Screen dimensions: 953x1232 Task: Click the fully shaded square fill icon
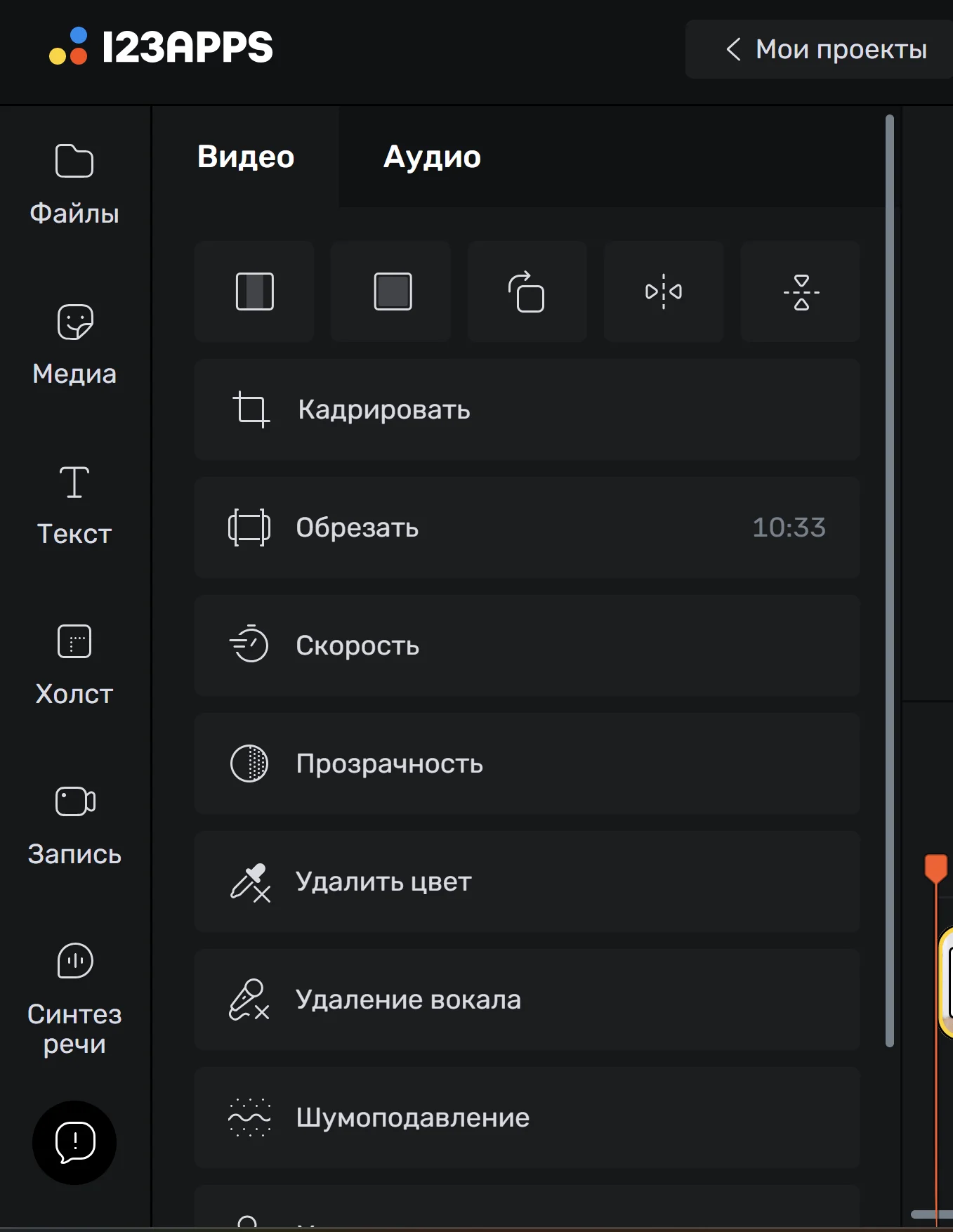(x=391, y=291)
